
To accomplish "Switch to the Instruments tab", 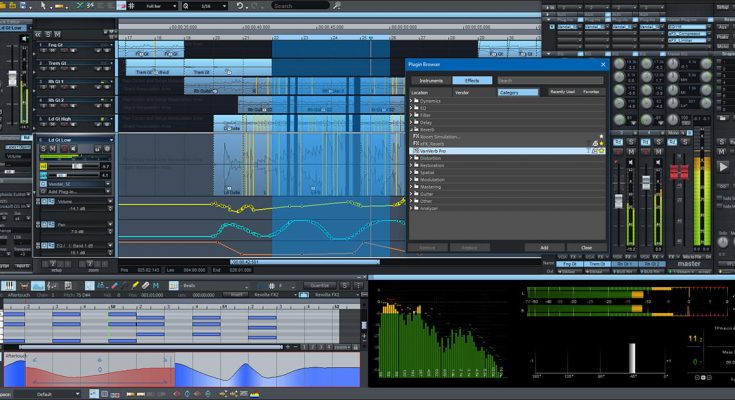I will (431, 80).
